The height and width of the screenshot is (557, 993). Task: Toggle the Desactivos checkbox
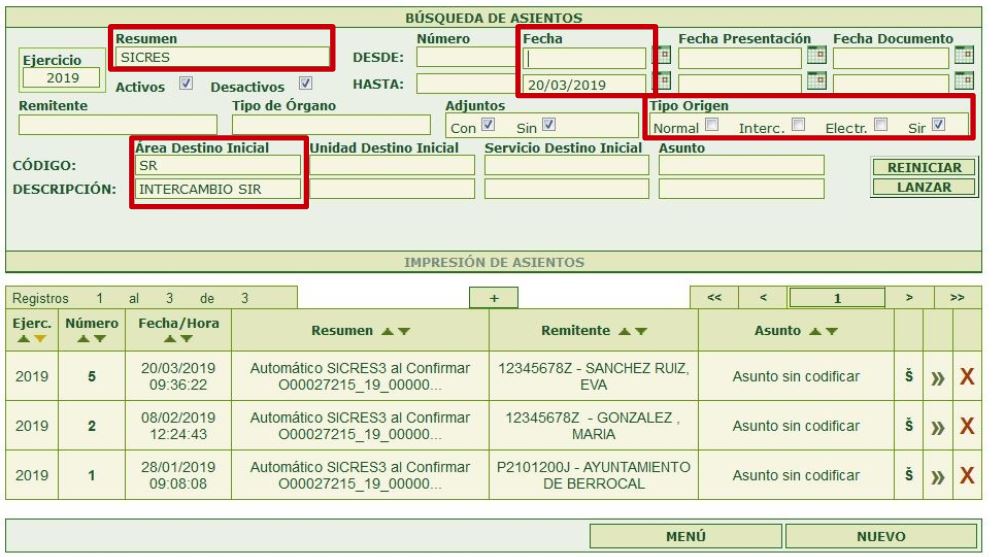(305, 83)
